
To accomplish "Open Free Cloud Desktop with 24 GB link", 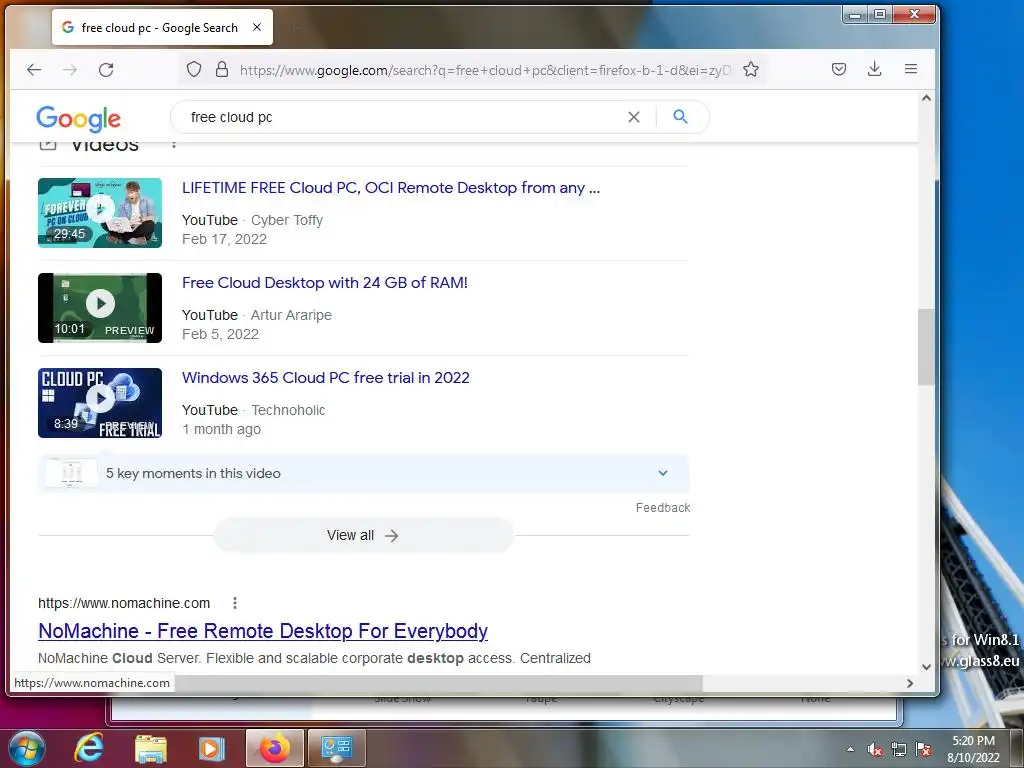I will click(x=325, y=283).
